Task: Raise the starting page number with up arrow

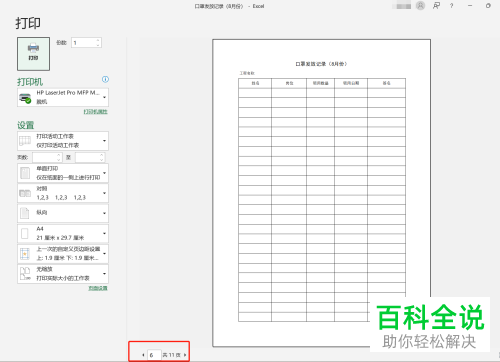Action: click(59, 155)
